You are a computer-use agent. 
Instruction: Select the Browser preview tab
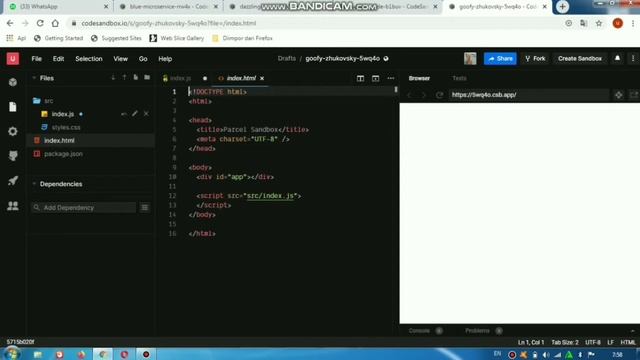tap(419, 78)
